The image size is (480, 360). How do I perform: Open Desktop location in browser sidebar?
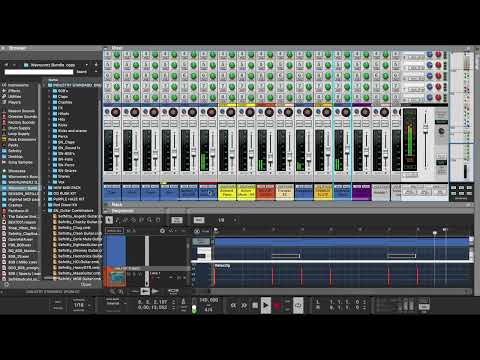pos(15,157)
